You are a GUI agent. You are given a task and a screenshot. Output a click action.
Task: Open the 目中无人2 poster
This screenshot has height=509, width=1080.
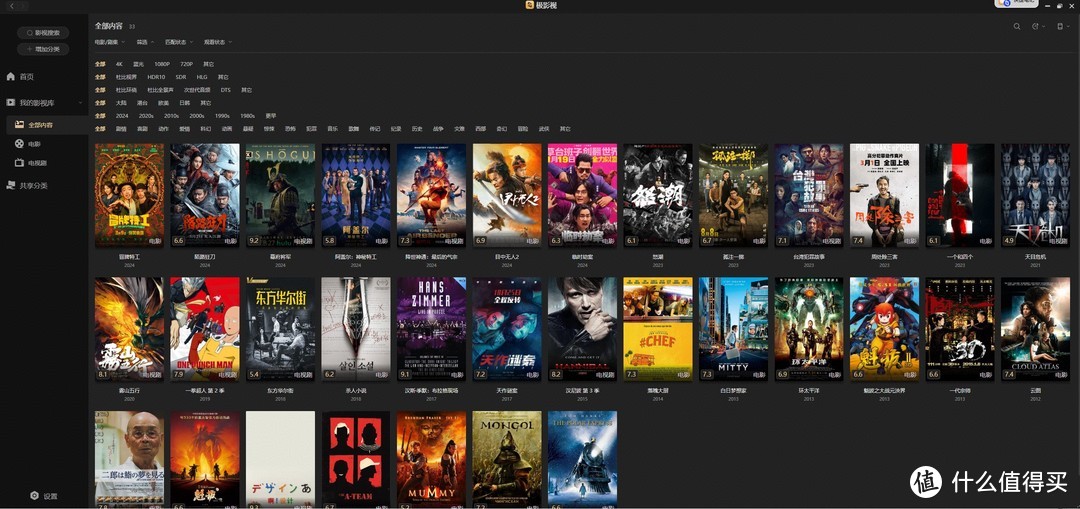tap(507, 195)
